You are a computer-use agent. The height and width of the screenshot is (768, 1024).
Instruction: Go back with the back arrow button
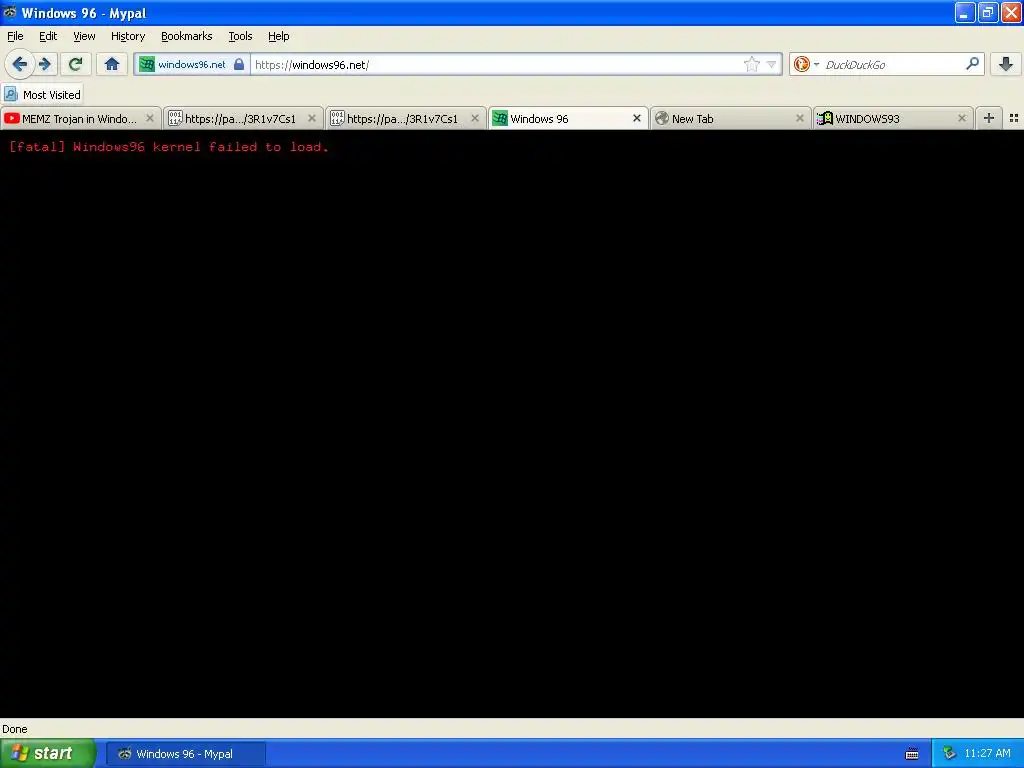tap(20, 64)
